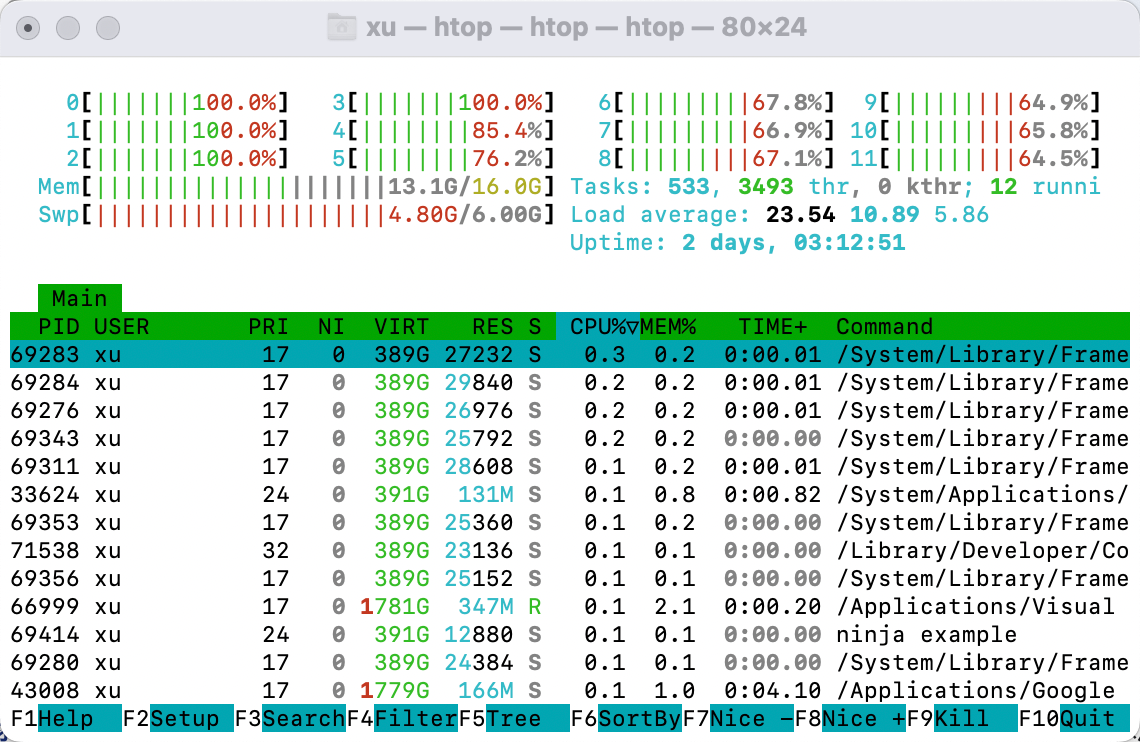Open the F6 SortBy menu
The width and height of the screenshot is (1140, 742).
626,719
